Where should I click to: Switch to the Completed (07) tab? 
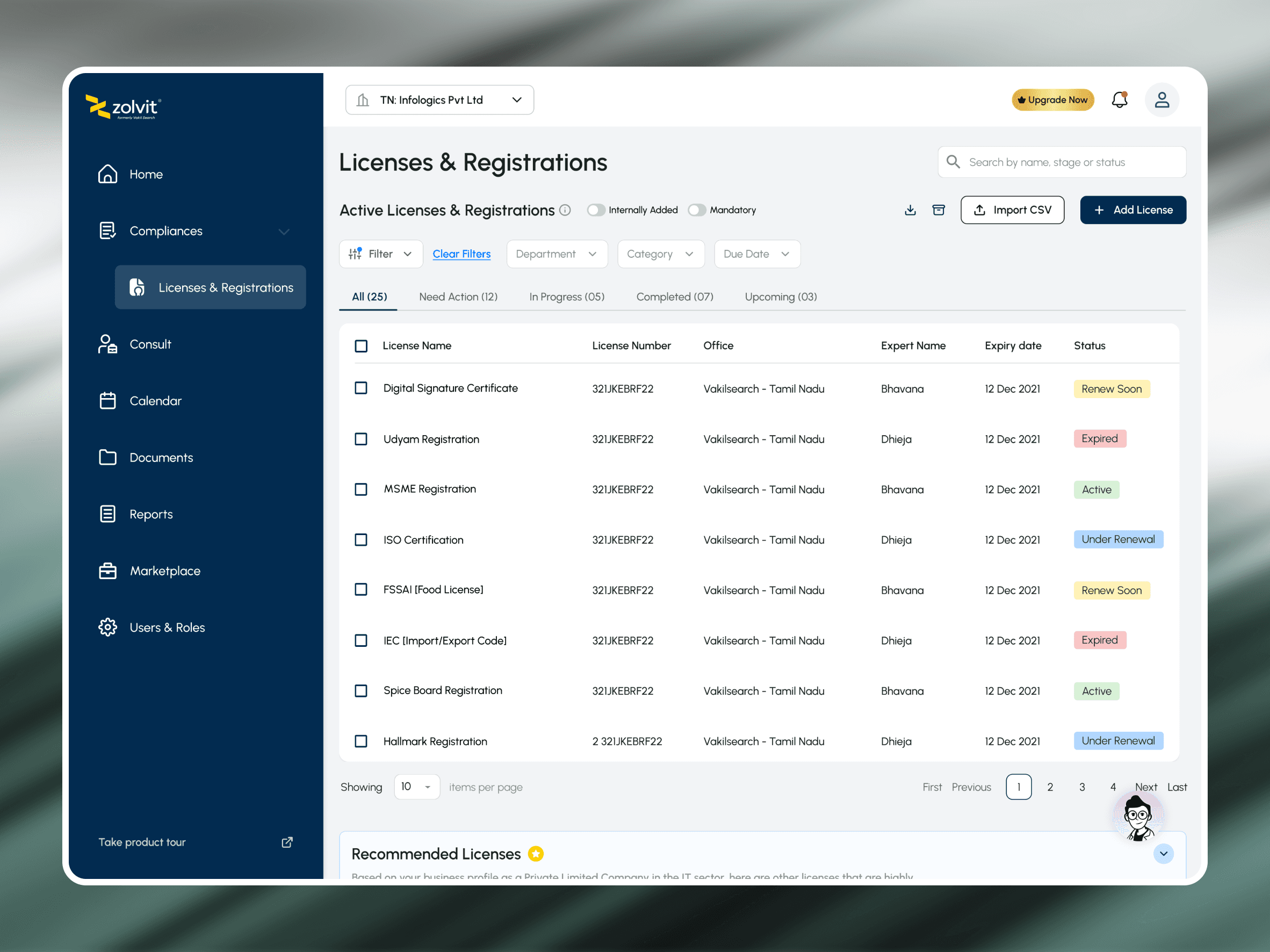pos(674,297)
